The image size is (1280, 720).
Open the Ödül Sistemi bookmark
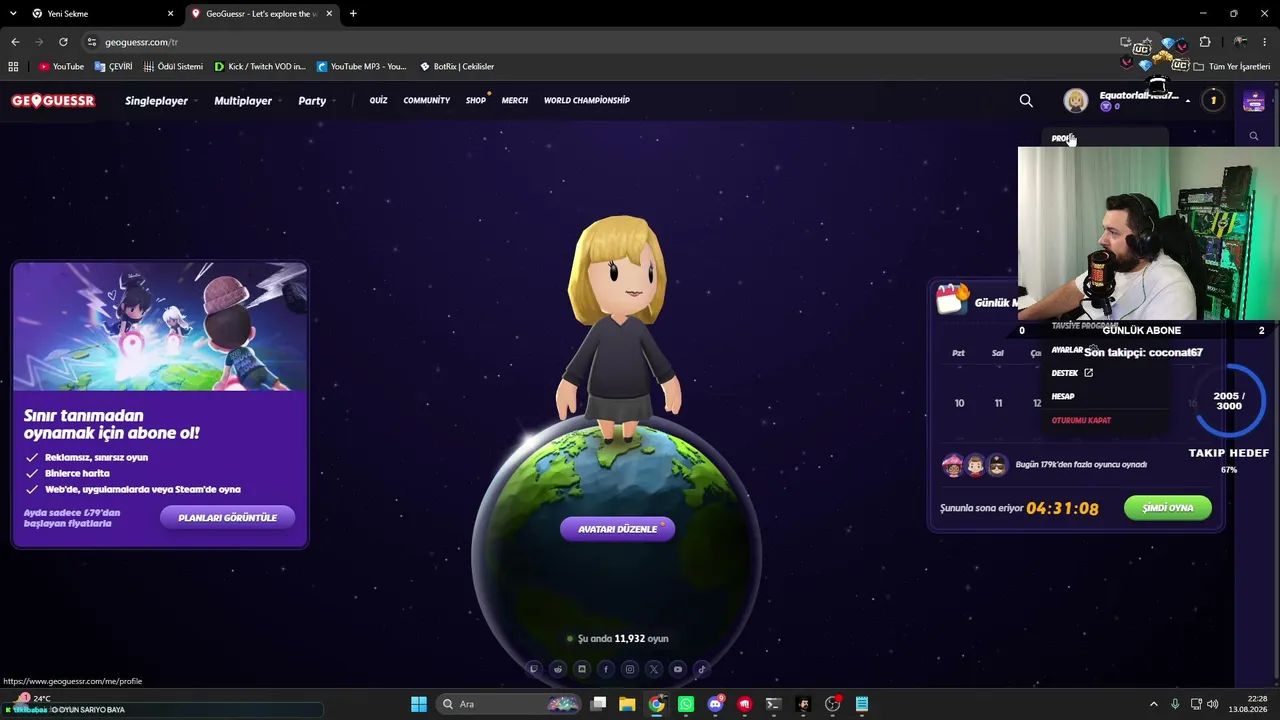tap(173, 66)
